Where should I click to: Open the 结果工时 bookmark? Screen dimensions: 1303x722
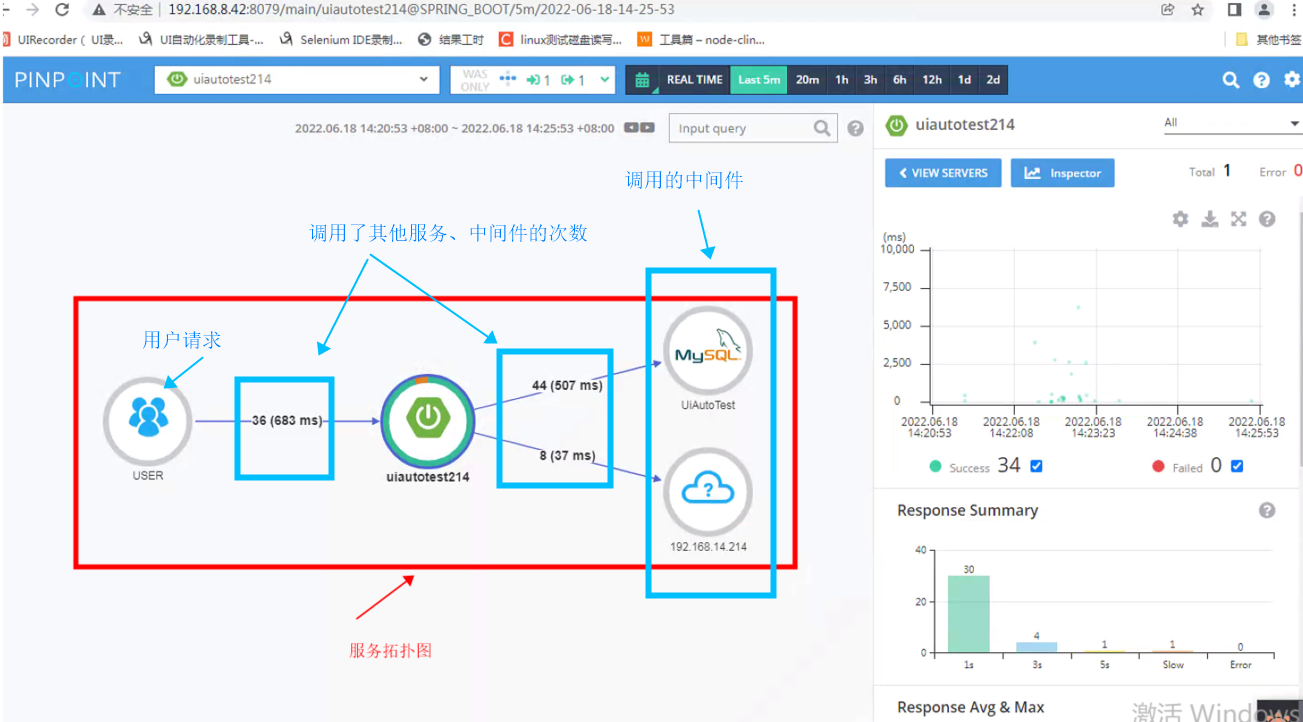point(451,40)
